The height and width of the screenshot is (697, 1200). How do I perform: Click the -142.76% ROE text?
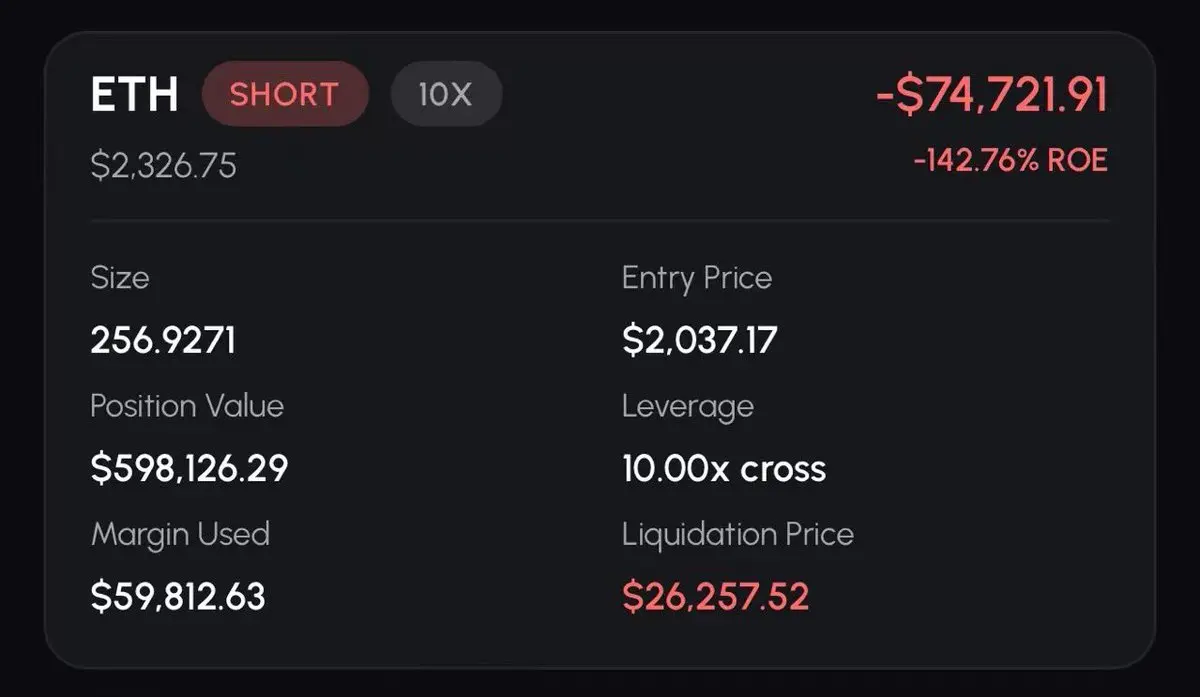1010,161
